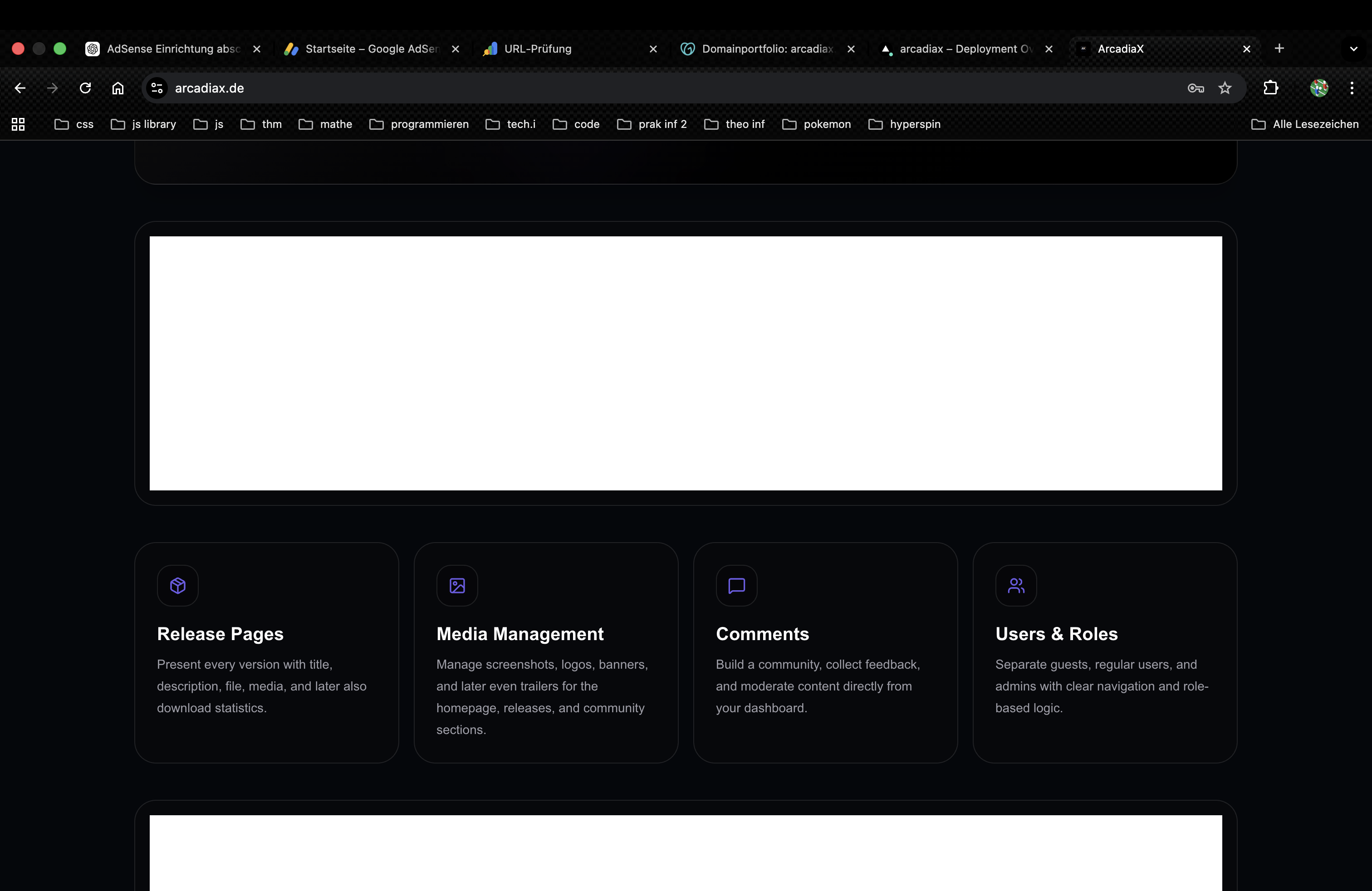The image size is (1372, 891).
Task: Click the arcadiax.de address bar
Action: point(634,88)
